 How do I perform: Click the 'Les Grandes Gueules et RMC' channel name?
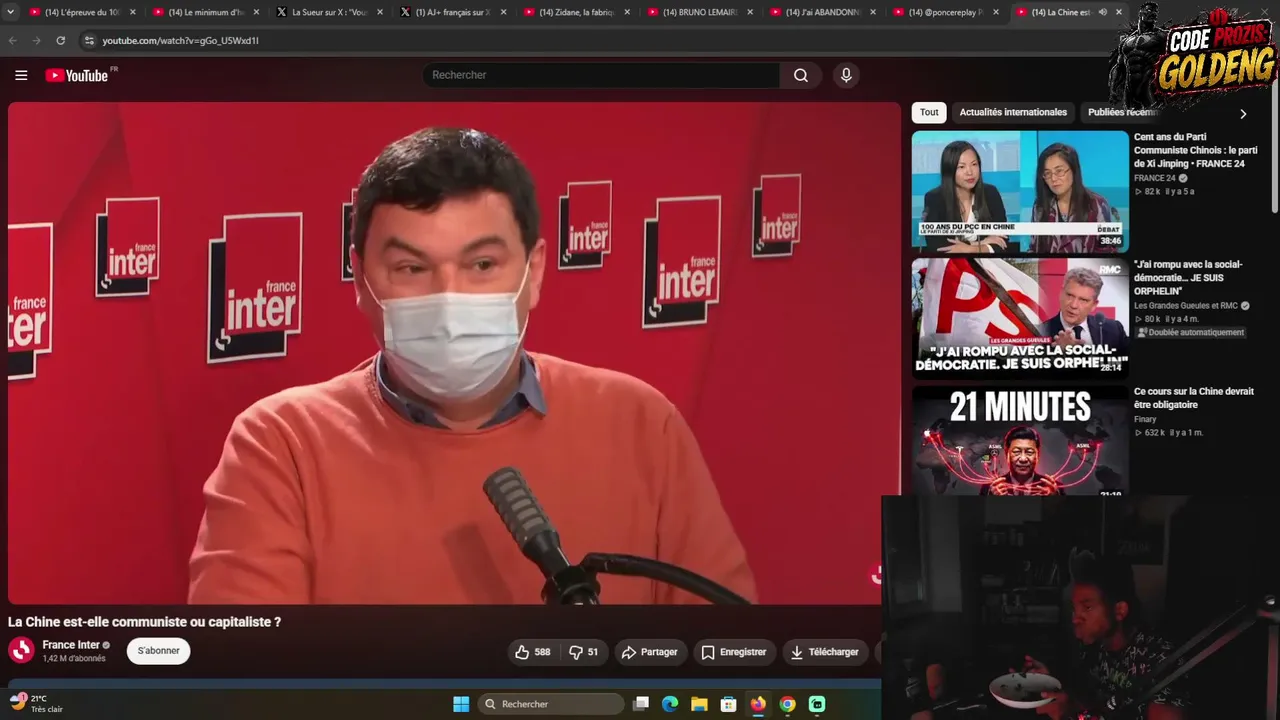1186,306
